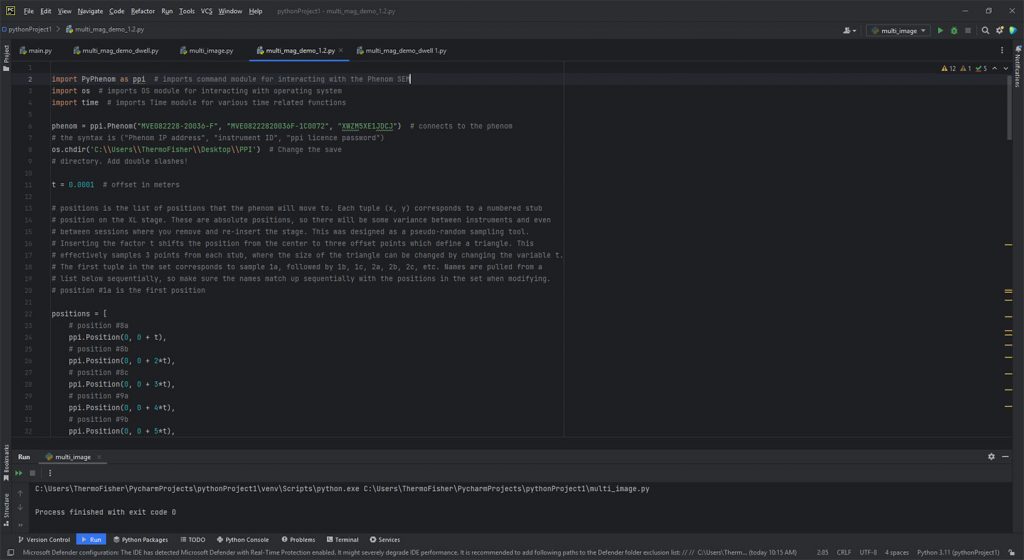Open the Refactor menu

pyautogui.click(x=142, y=11)
